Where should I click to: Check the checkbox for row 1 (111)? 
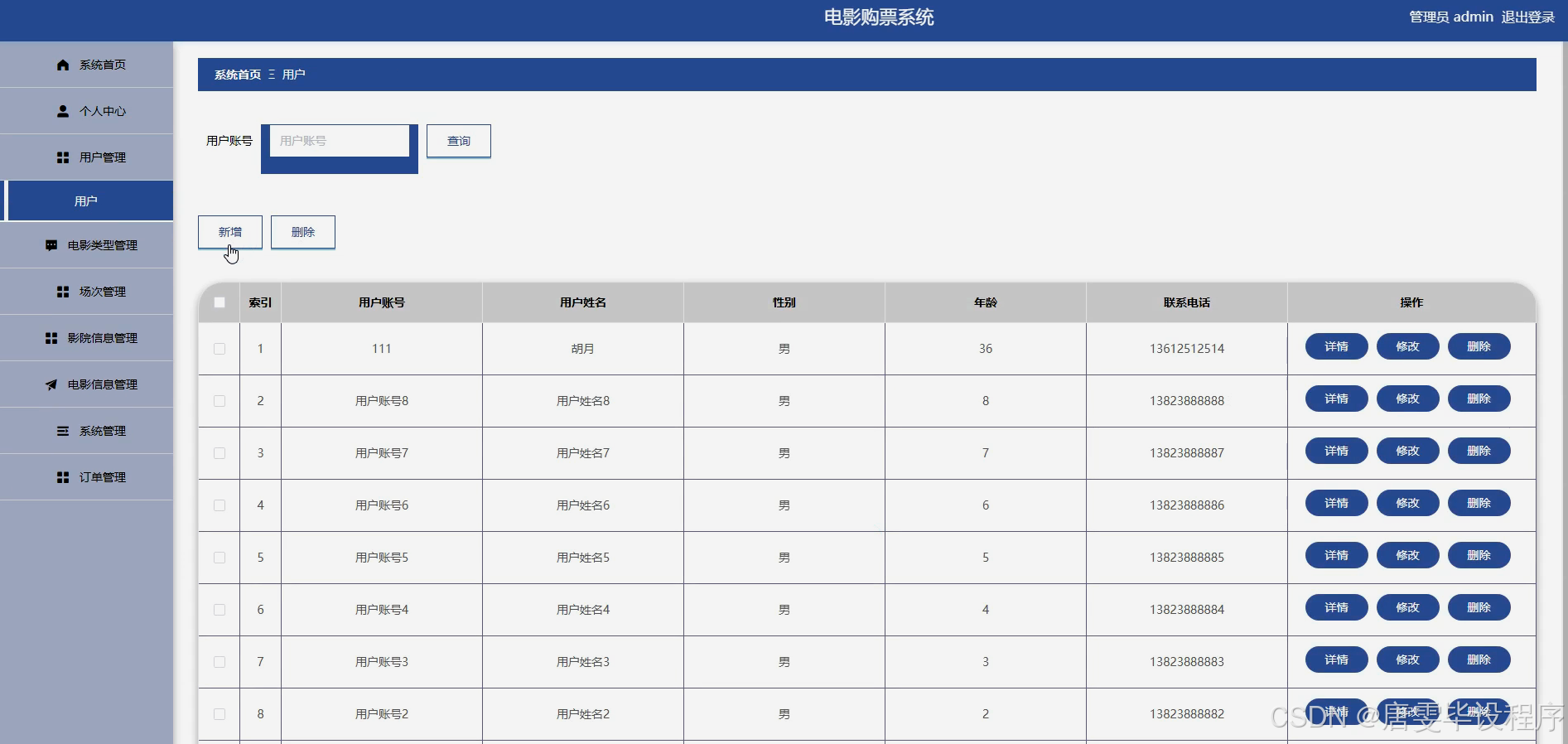pyautogui.click(x=220, y=349)
